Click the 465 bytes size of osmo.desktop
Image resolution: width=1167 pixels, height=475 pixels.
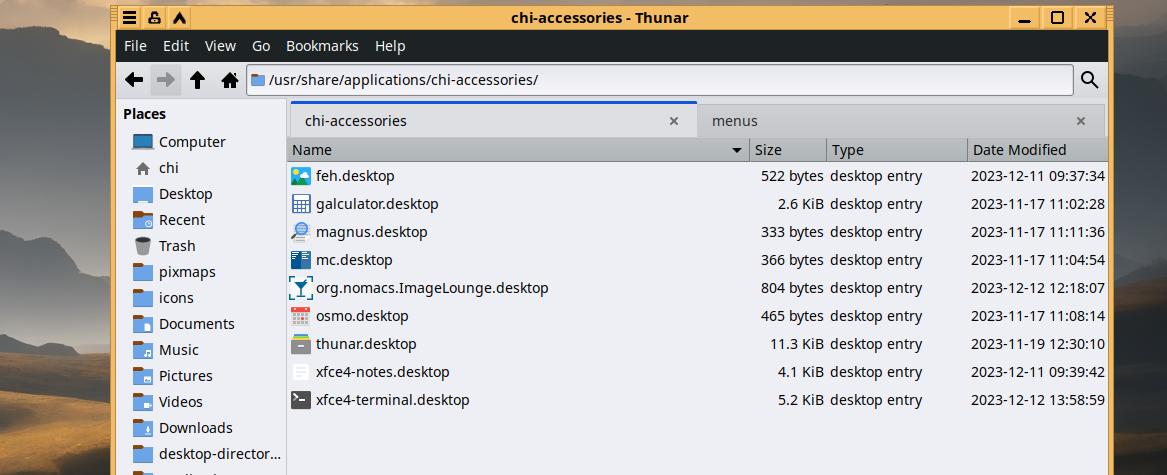click(x=792, y=316)
